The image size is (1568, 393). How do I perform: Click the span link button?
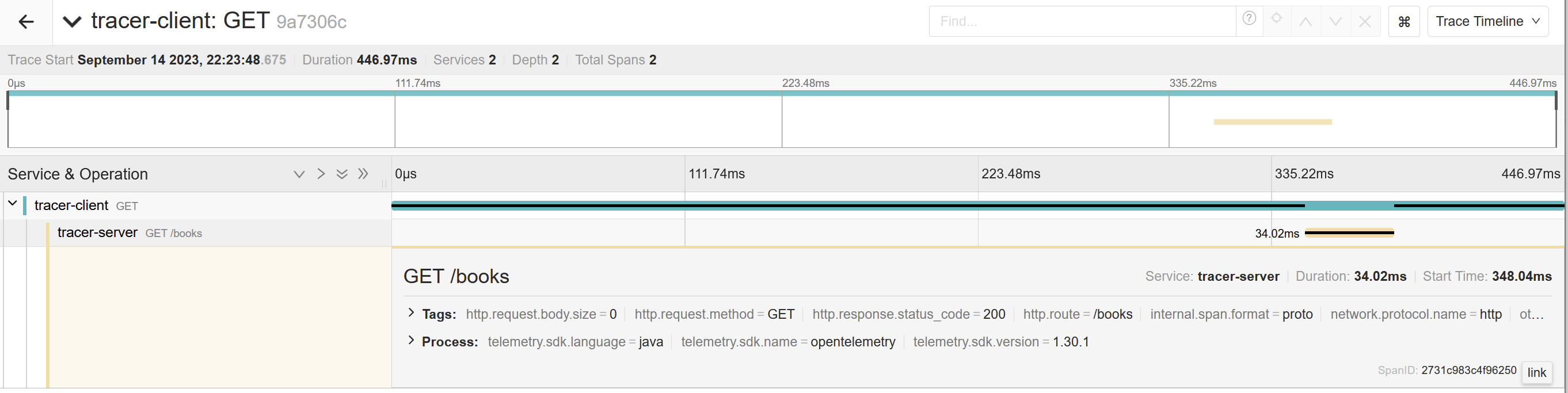[x=1536, y=372]
